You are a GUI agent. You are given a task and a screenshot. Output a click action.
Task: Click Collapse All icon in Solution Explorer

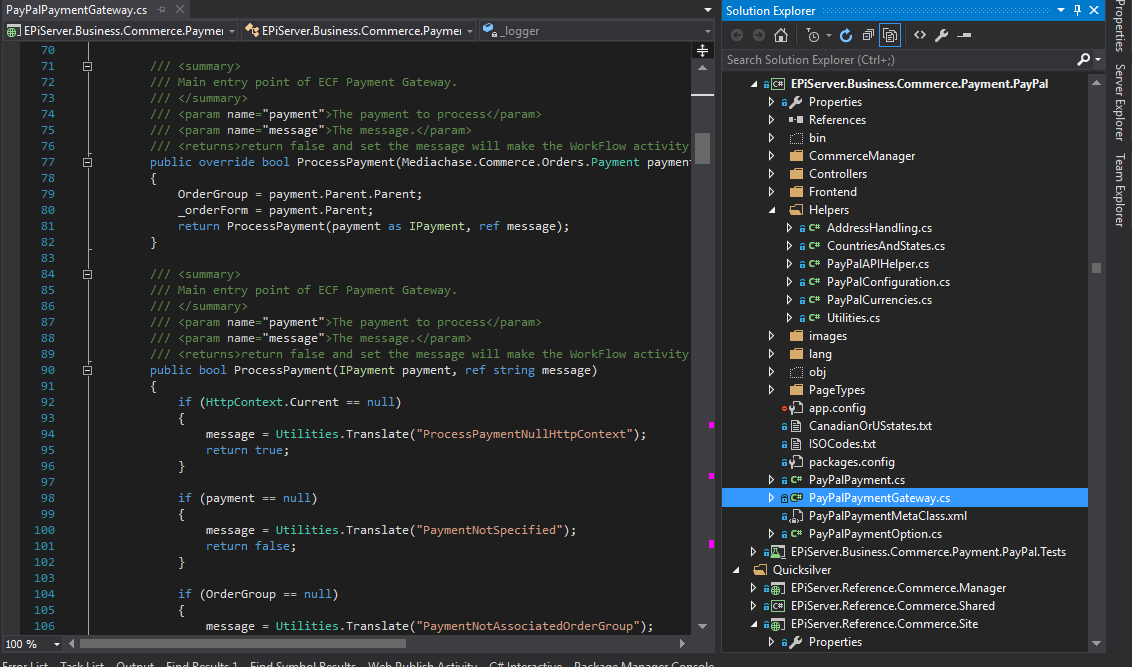tap(867, 35)
